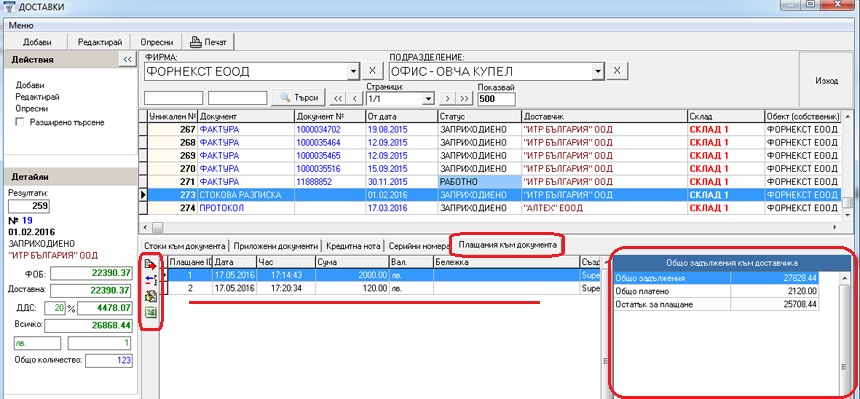Click the second empty search field

click(x=237, y=98)
